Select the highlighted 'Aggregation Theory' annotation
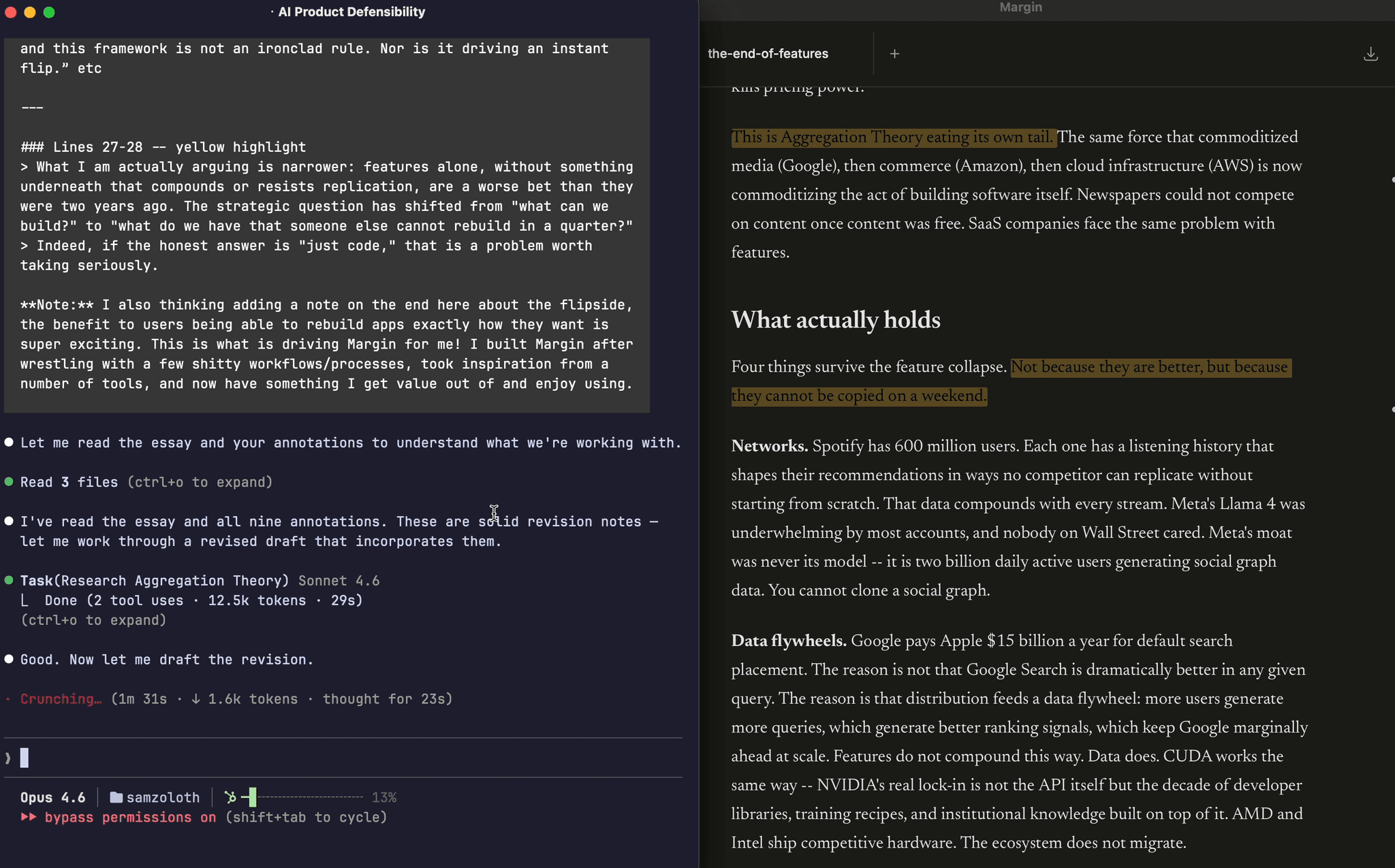1395x868 pixels. click(x=892, y=137)
